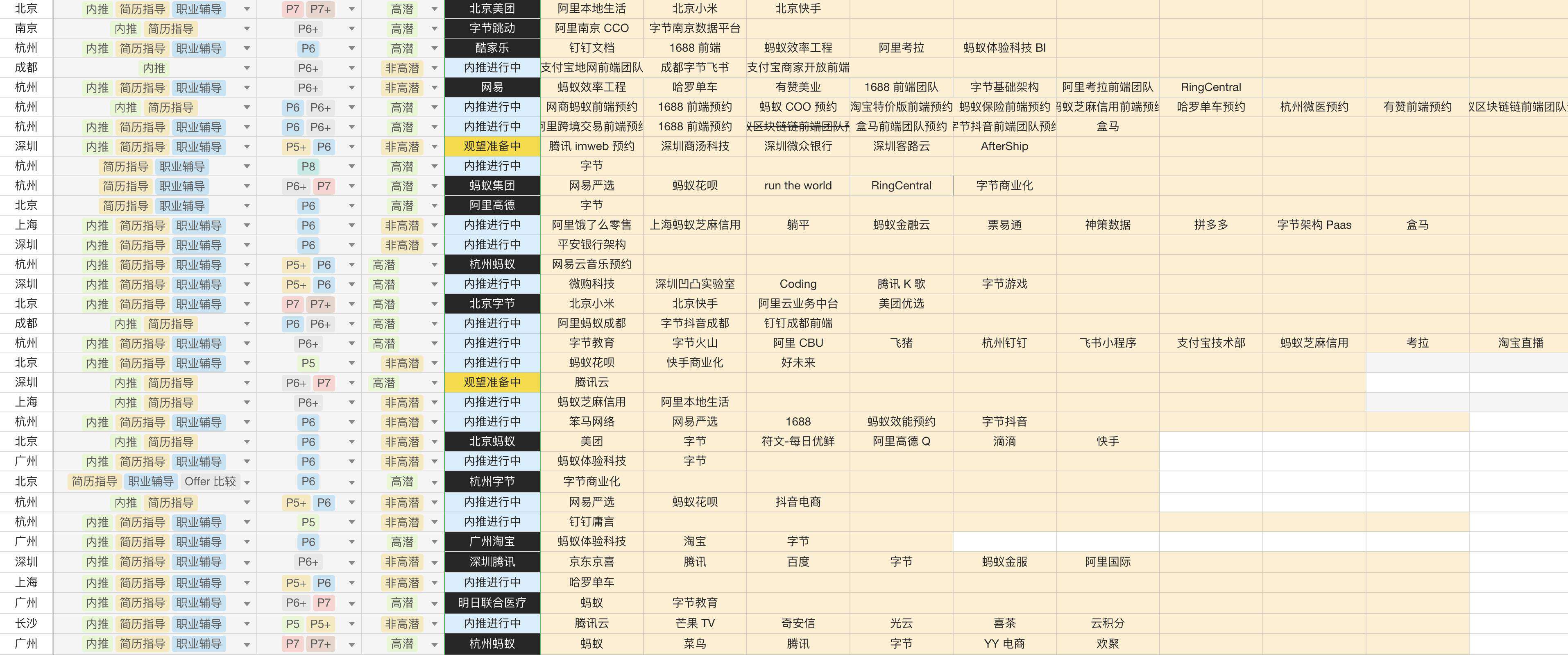Select the 抖音电商 cell
The width and height of the screenshot is (1568, 655).
pyautogui.click(x=798, y=502)
